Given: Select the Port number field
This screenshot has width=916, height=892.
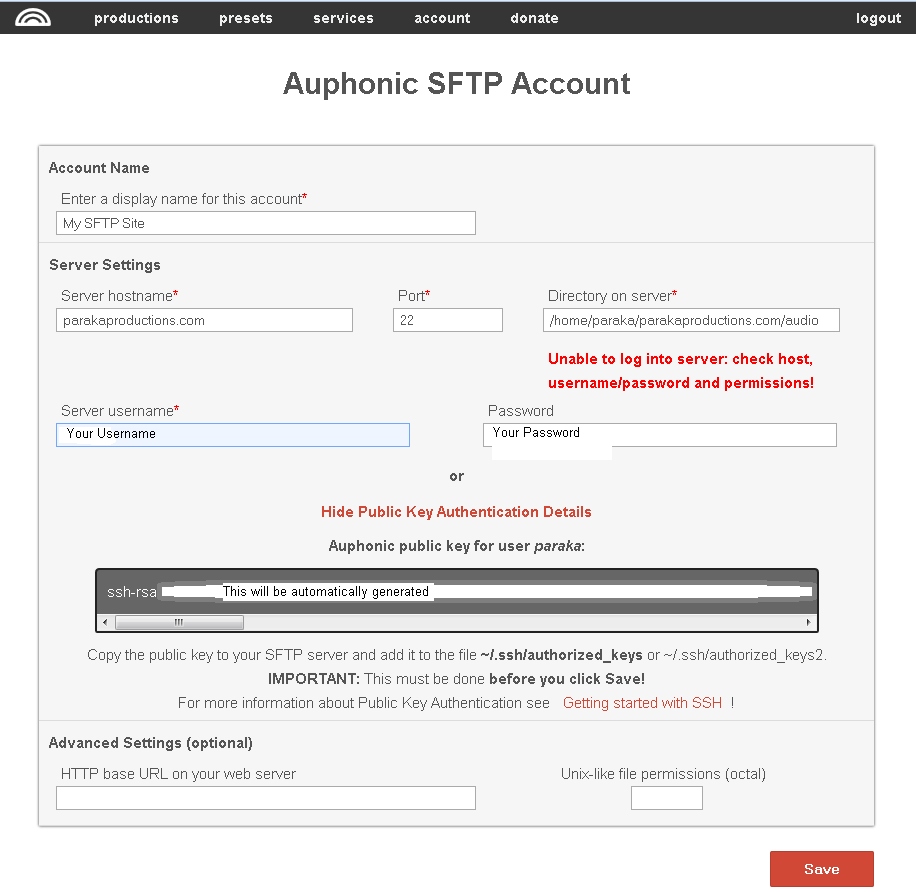Looking at the screenshot, I should pos(447,320).
